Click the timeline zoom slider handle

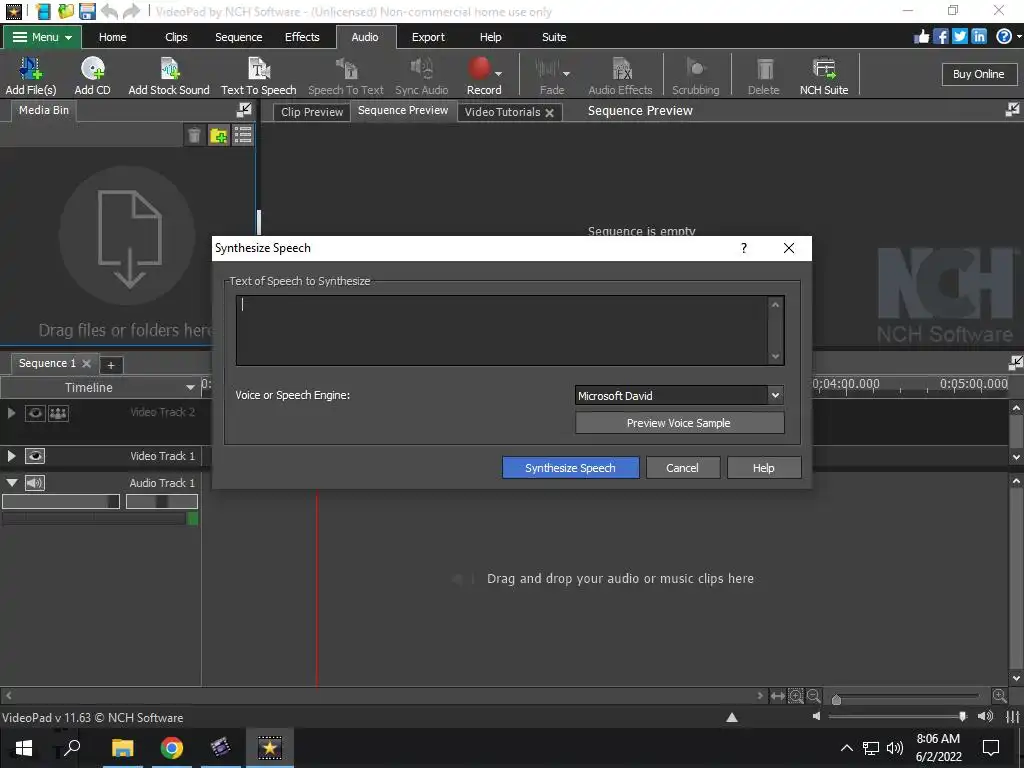pos(836,699)
